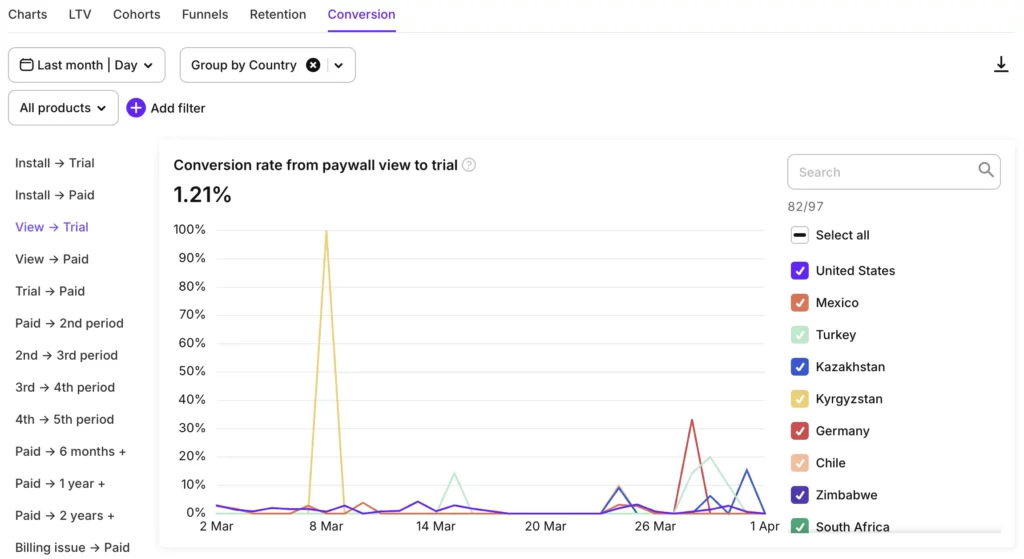Click the 20 Mar axis label

click(x=545, y=526)
